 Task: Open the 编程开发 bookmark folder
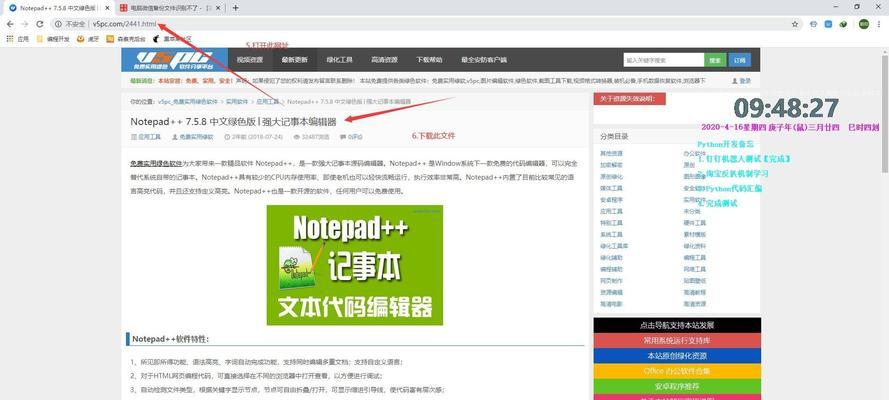53,39
